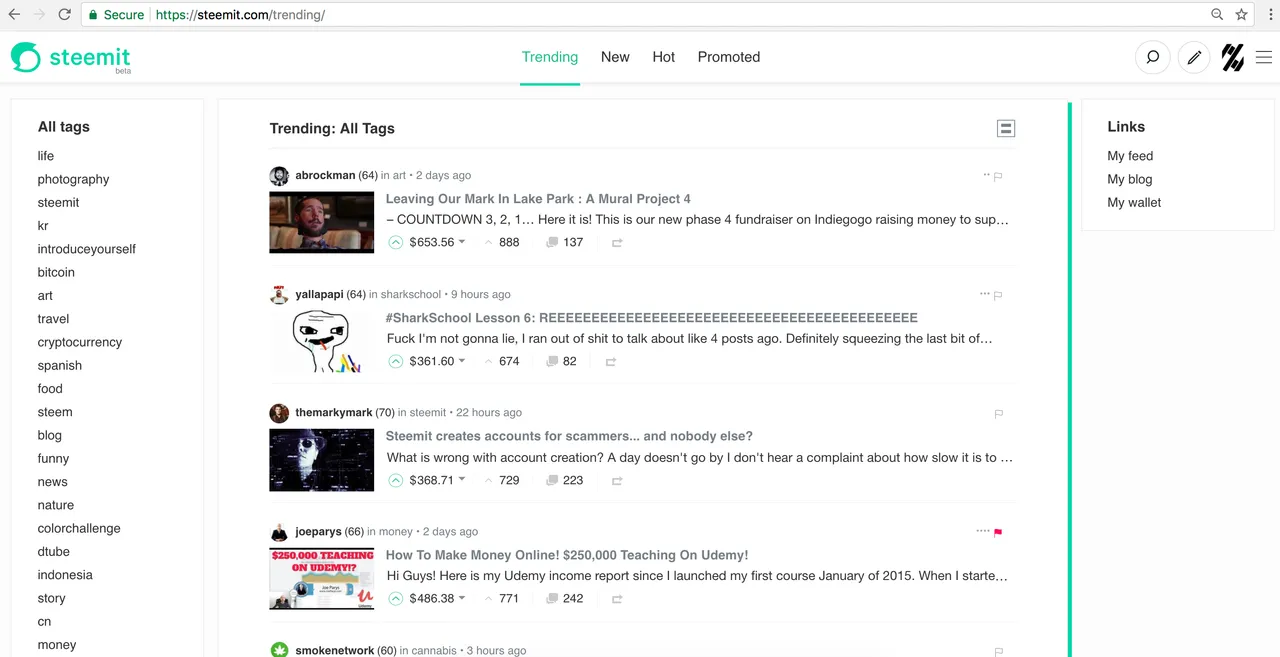The height and width of the screenshot is (657, 1280).
Task: Filter by the photography tag
Action: click(x=73, y=179)
